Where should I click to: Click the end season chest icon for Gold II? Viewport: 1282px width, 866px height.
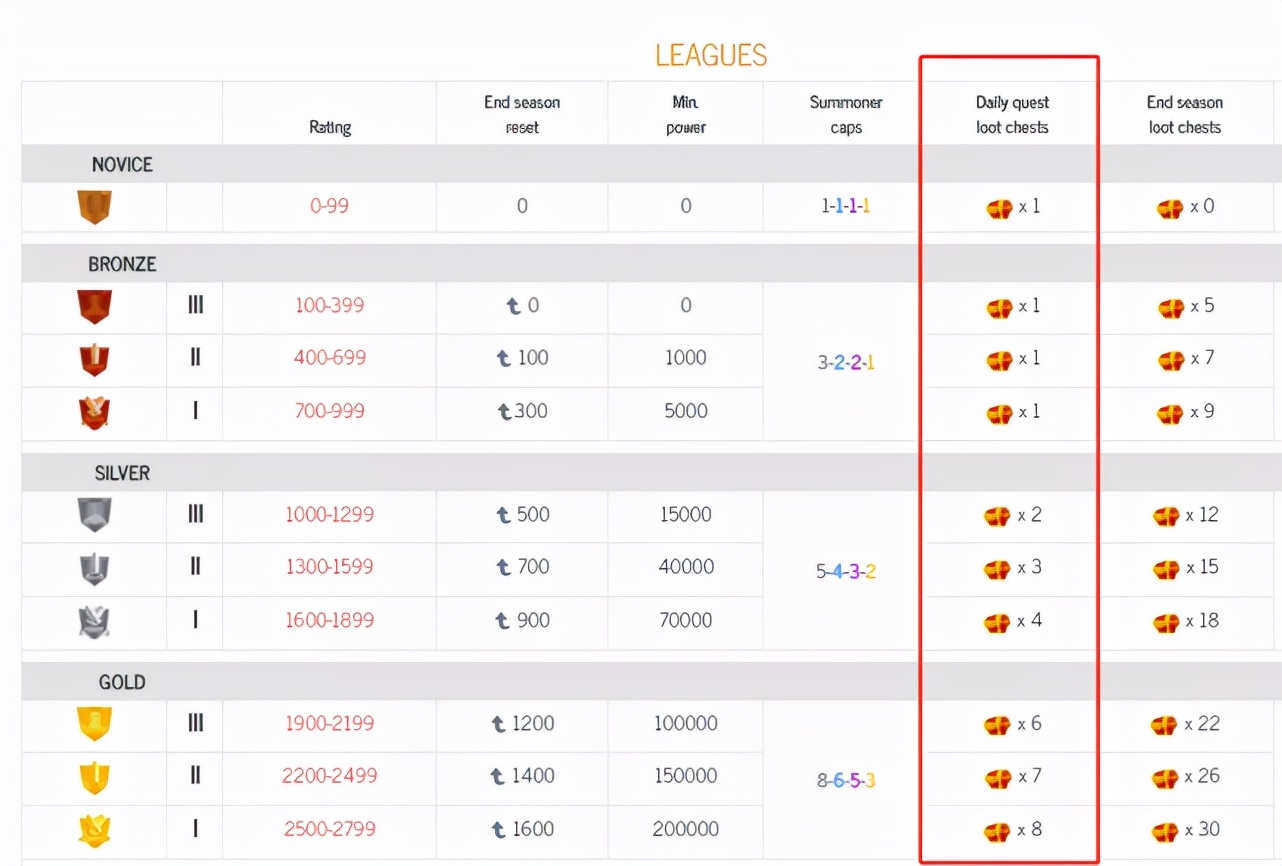[x=1164, y=778]
